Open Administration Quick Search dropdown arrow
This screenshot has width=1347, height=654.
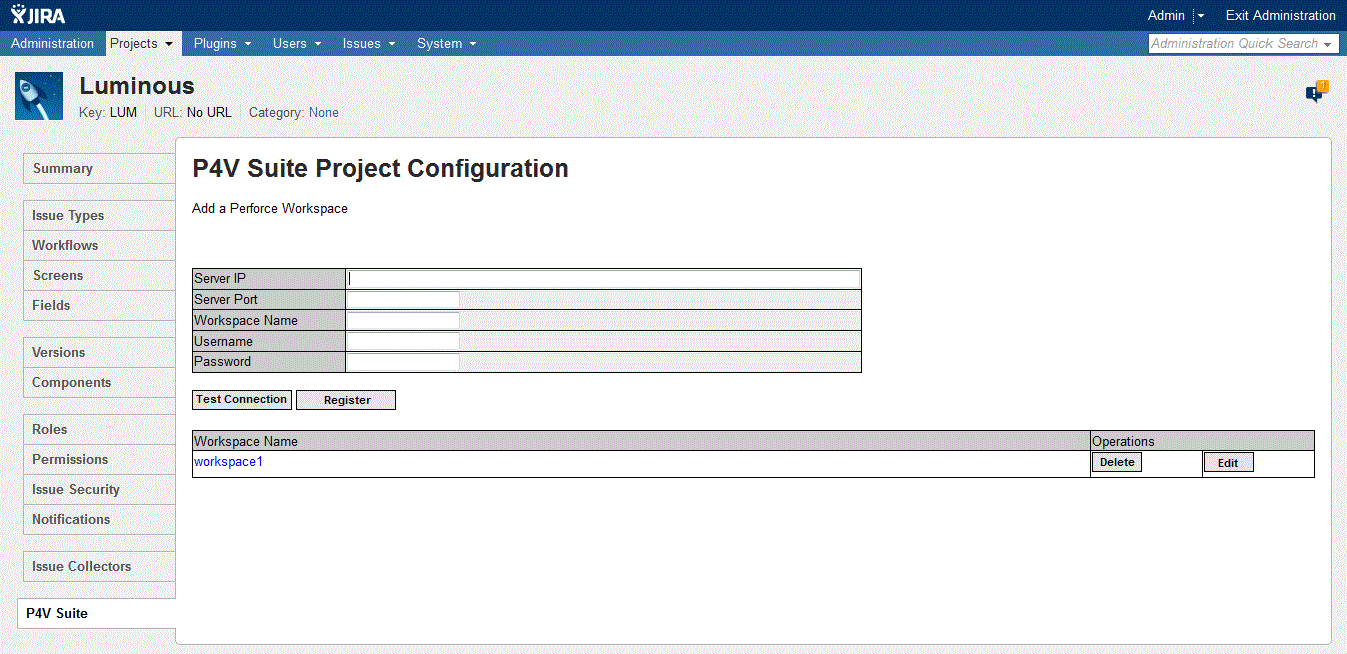pos(1329,44)
